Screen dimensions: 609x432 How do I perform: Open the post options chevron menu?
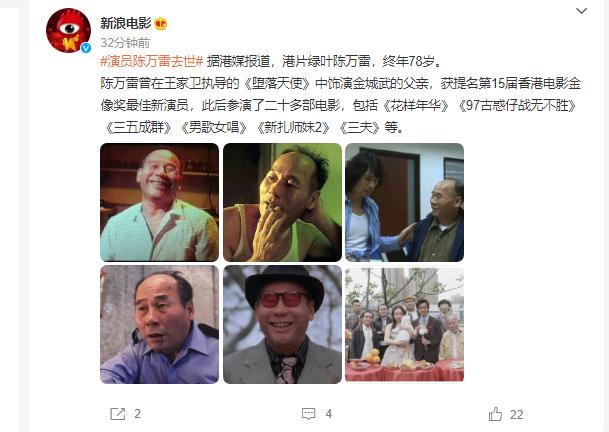tap(581, 11)
